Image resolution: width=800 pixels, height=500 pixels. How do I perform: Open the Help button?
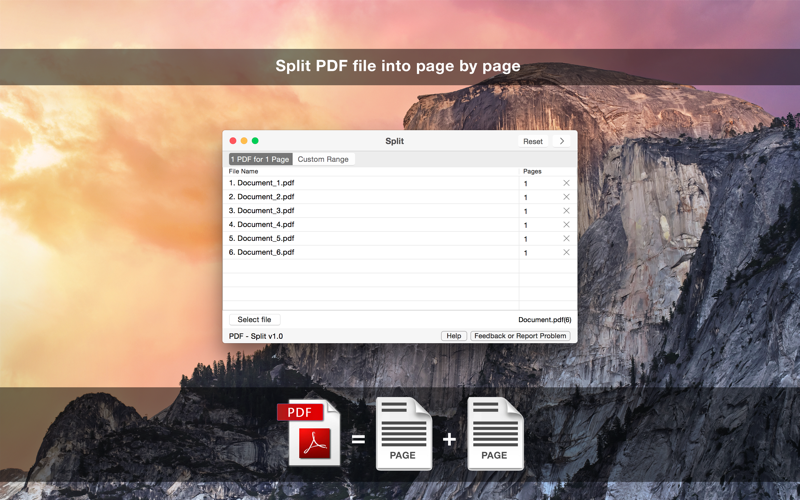(454, 336)
